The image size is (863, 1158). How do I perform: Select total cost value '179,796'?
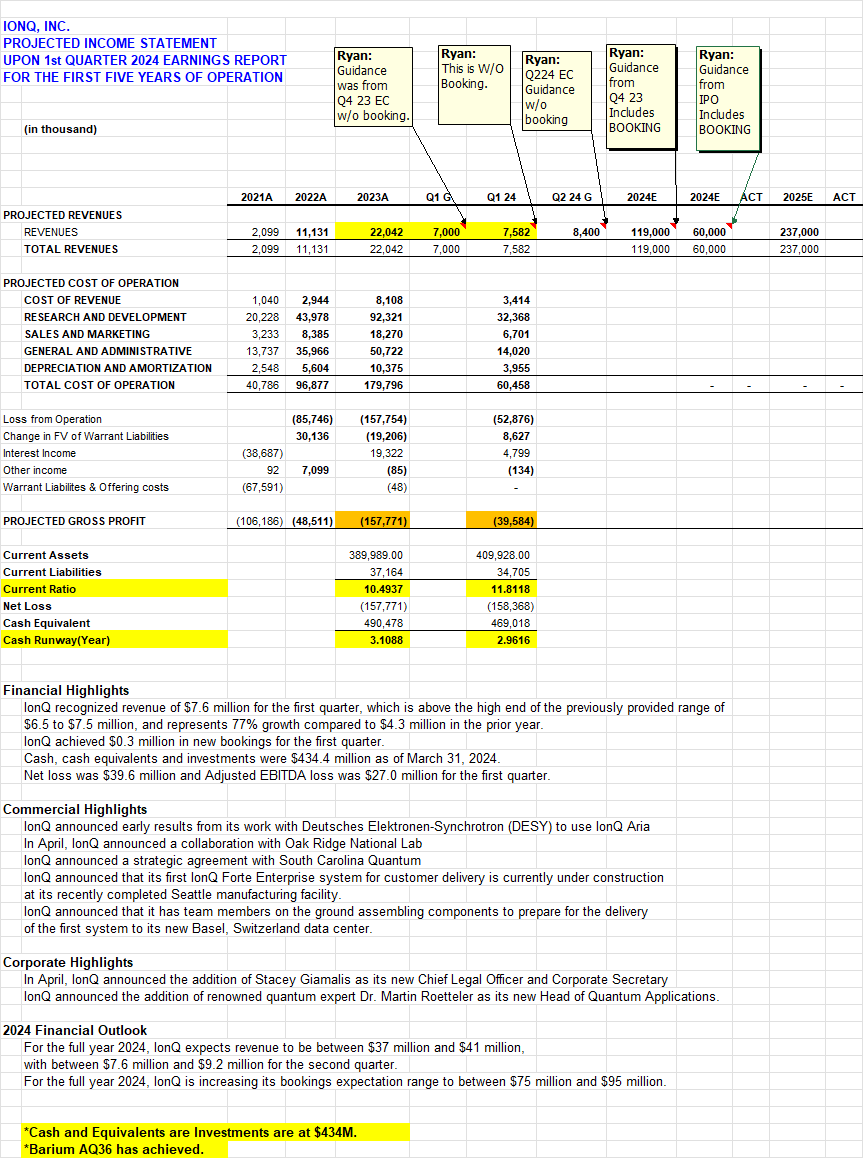383,385
